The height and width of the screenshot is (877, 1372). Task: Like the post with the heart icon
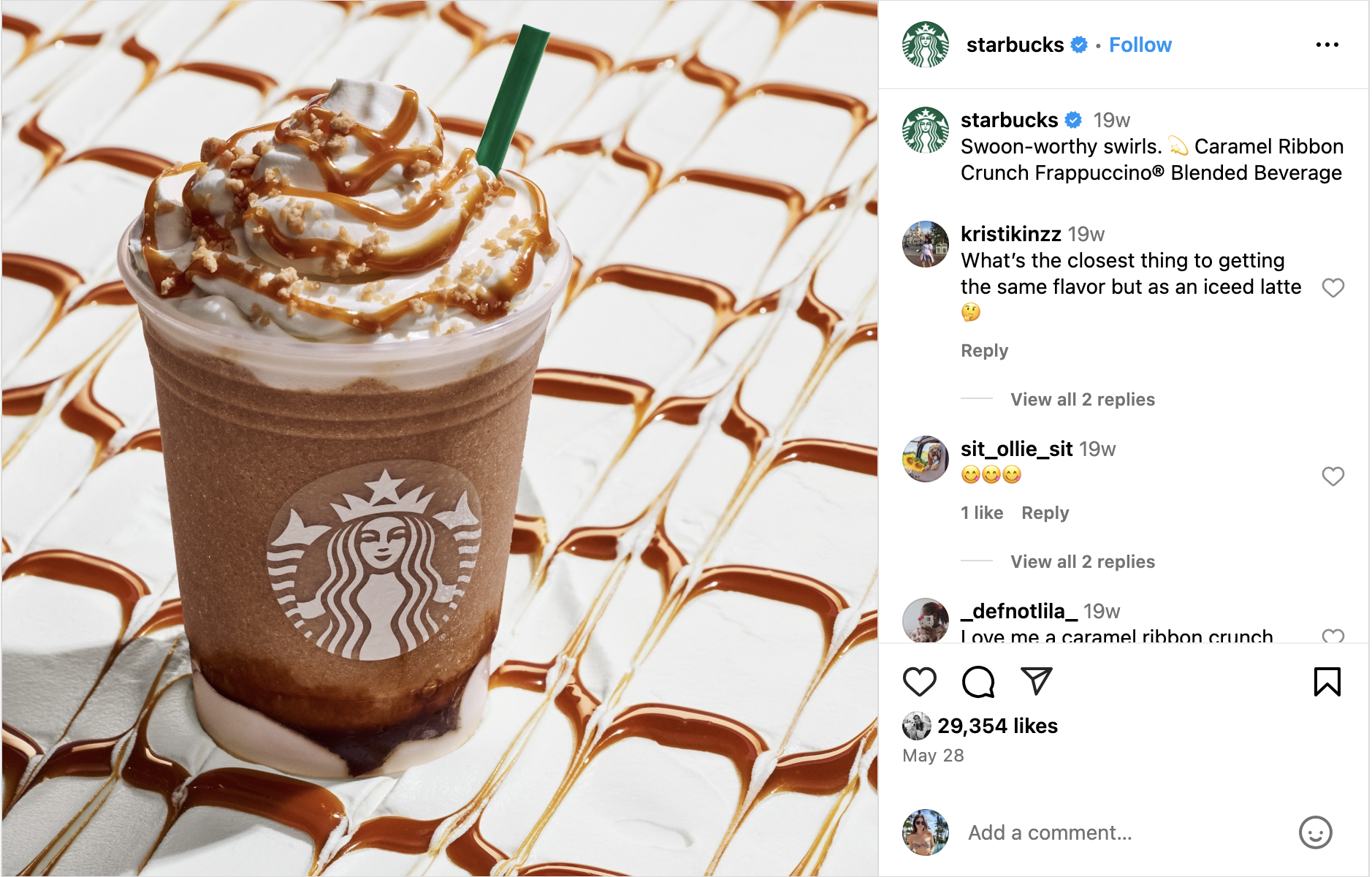click(919, 682)
